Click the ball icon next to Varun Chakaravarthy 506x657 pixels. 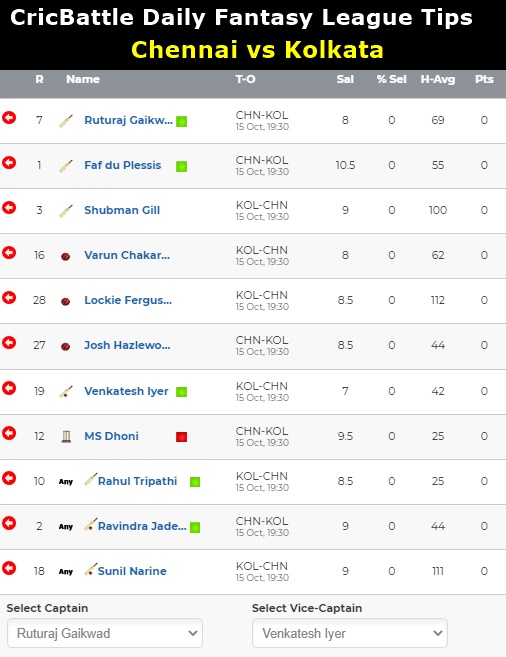(65, 256)
